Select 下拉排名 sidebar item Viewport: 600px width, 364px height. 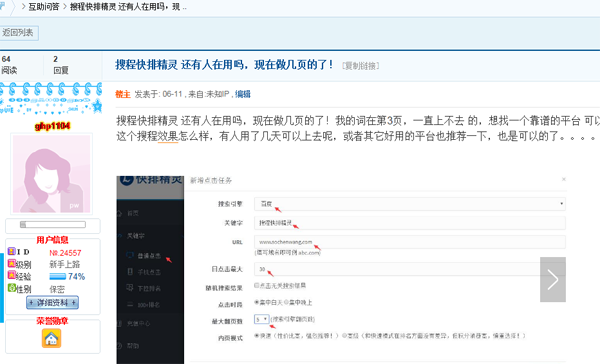[x=149, y=288]
